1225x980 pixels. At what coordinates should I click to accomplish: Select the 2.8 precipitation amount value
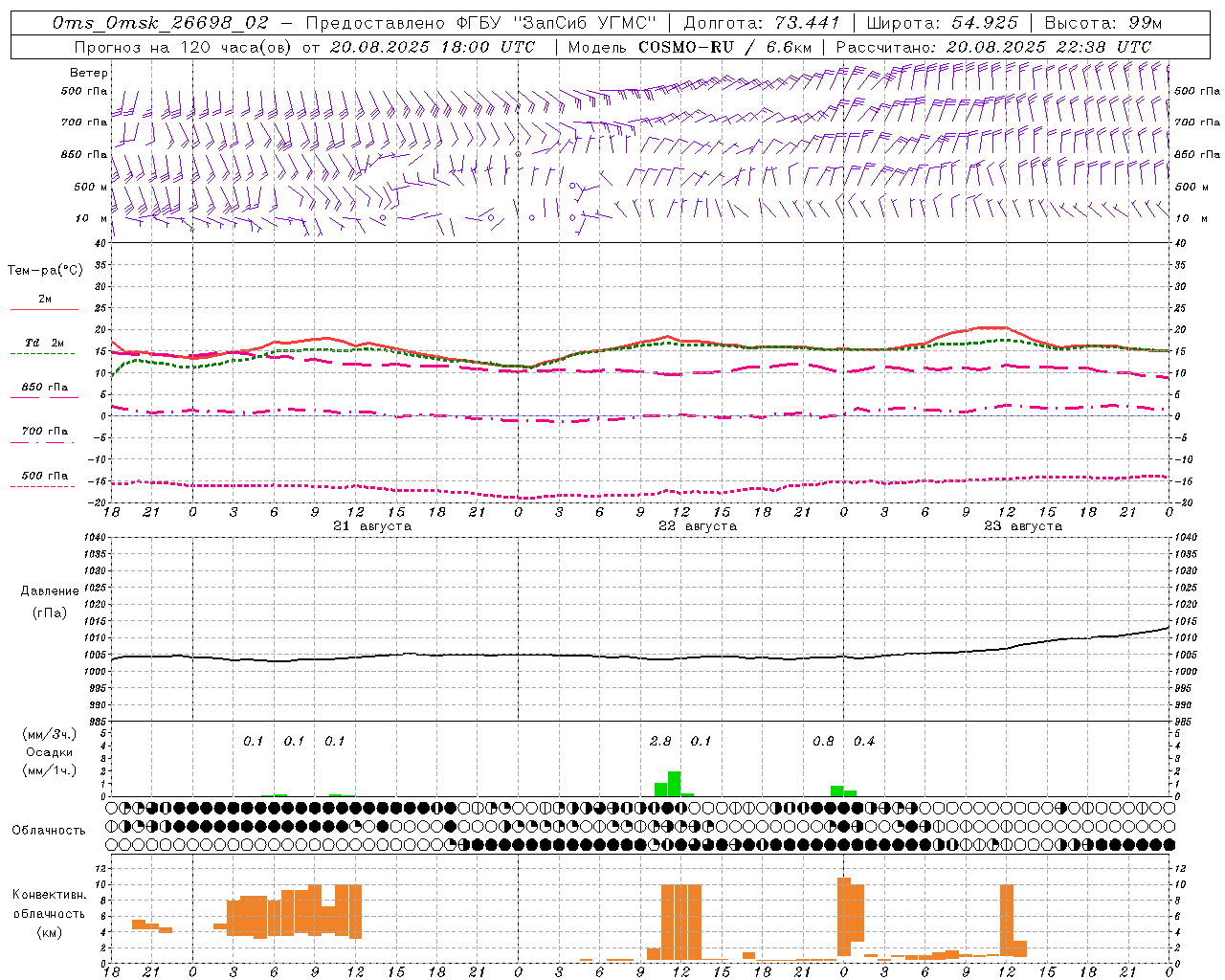click(x=660, y=742)
